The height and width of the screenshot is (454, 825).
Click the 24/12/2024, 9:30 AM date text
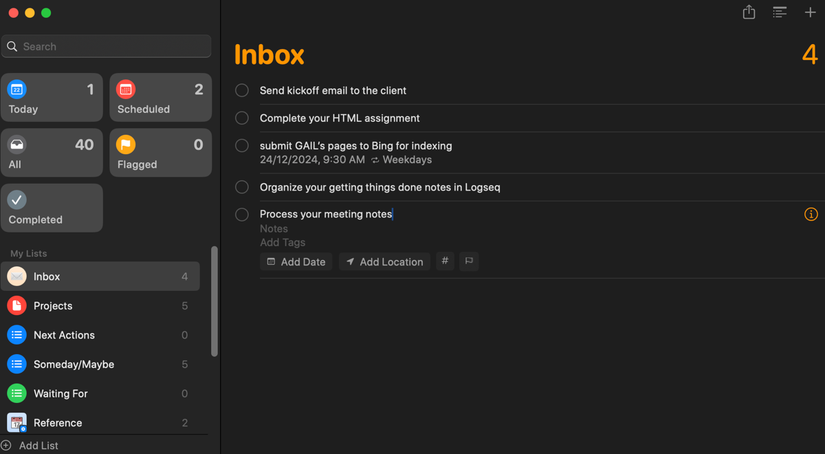[313, 159]
